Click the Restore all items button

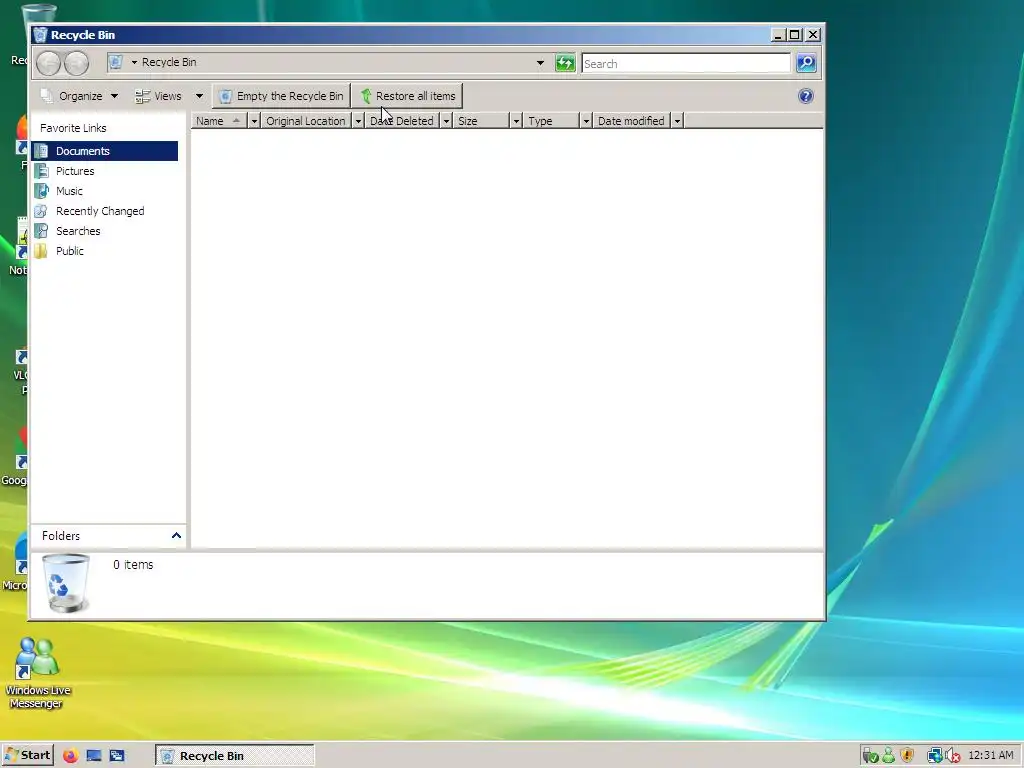click(x=408, y=96)
